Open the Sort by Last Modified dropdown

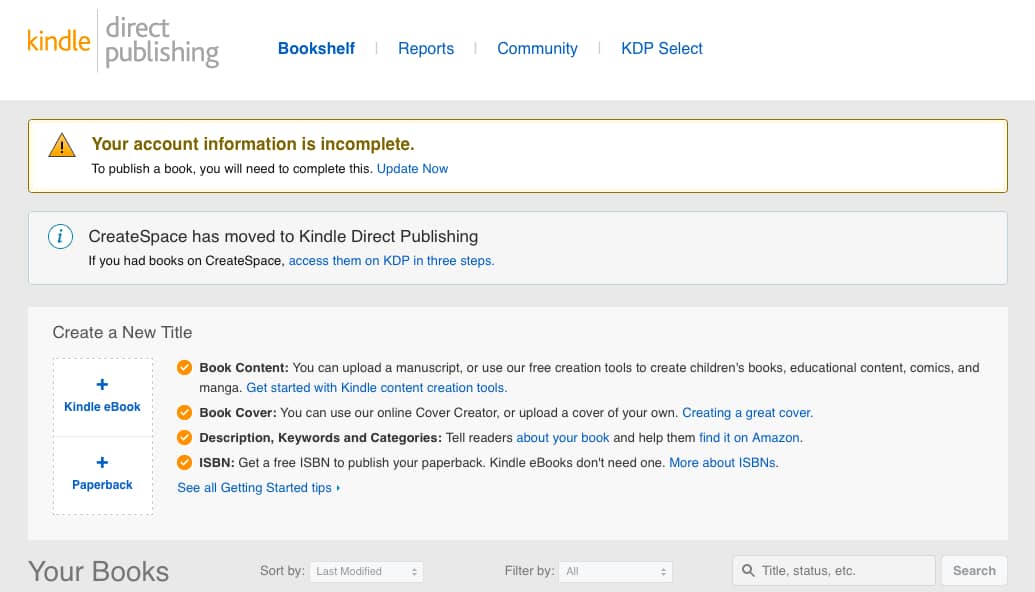[x=366, y=571]
